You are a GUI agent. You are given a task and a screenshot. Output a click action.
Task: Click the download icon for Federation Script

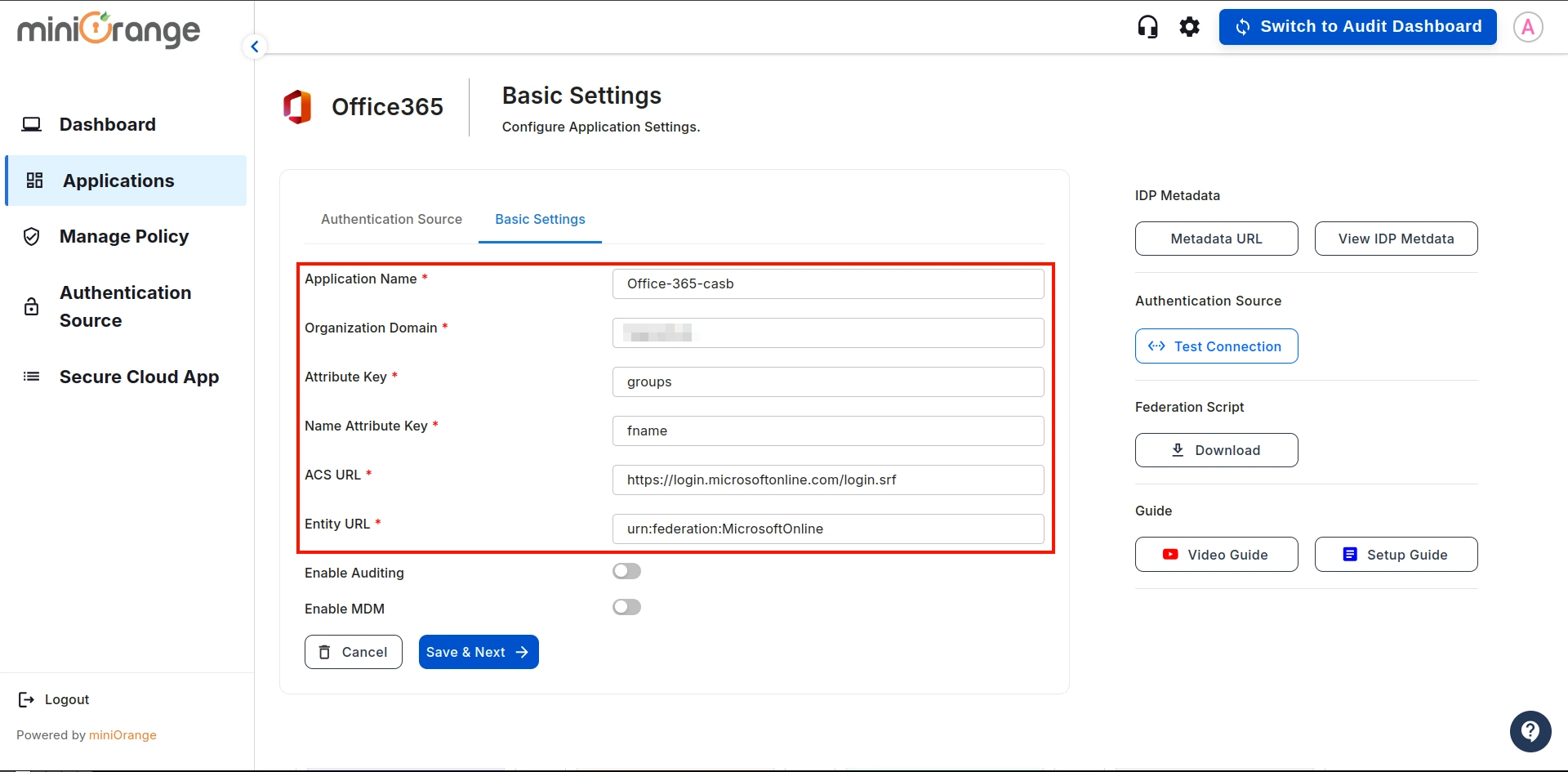(x=1176, y=449)
